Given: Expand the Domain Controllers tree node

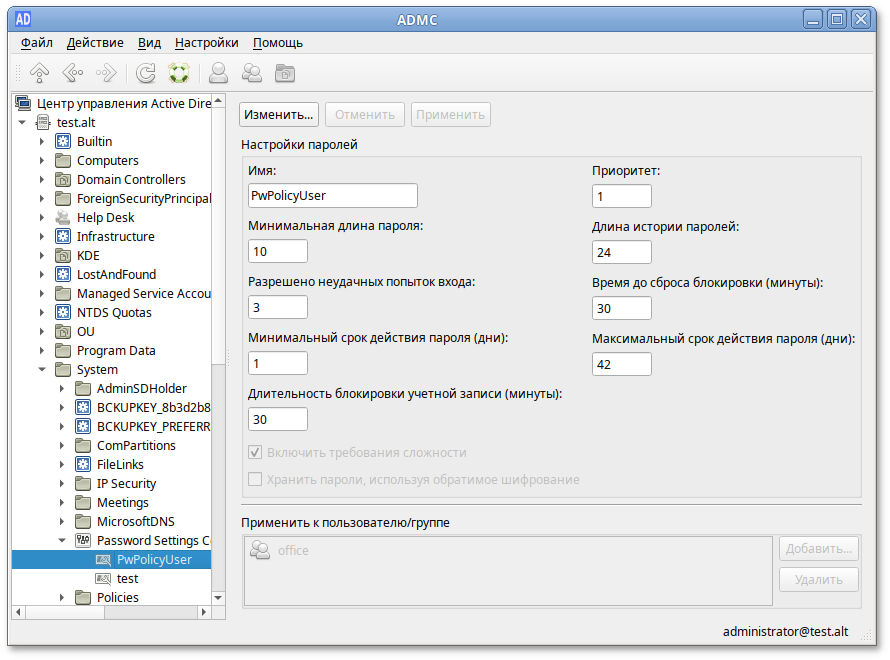Looking at the screenshot, I should click(x=42, y=180).
